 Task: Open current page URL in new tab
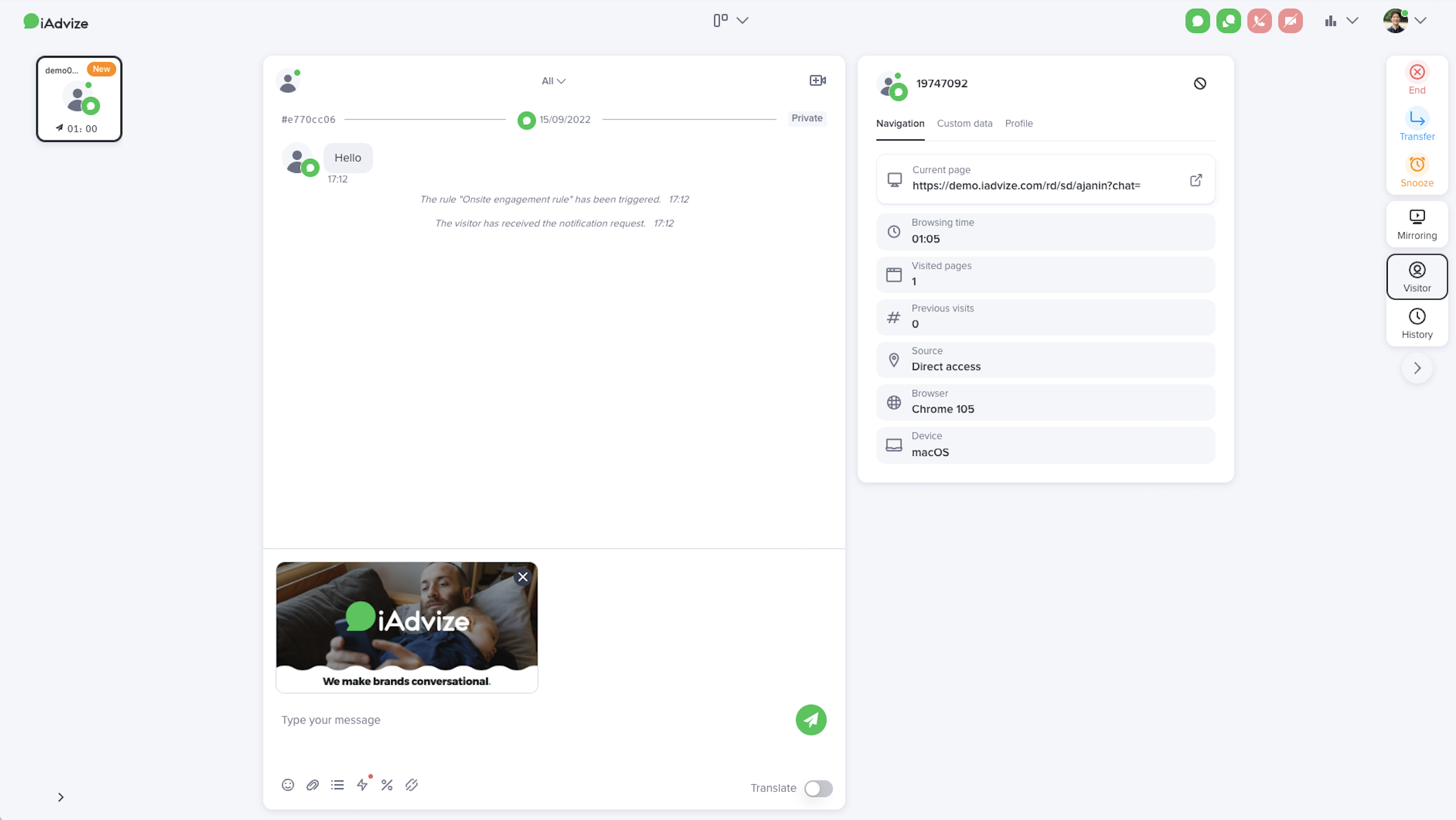tap(1195, 180)
